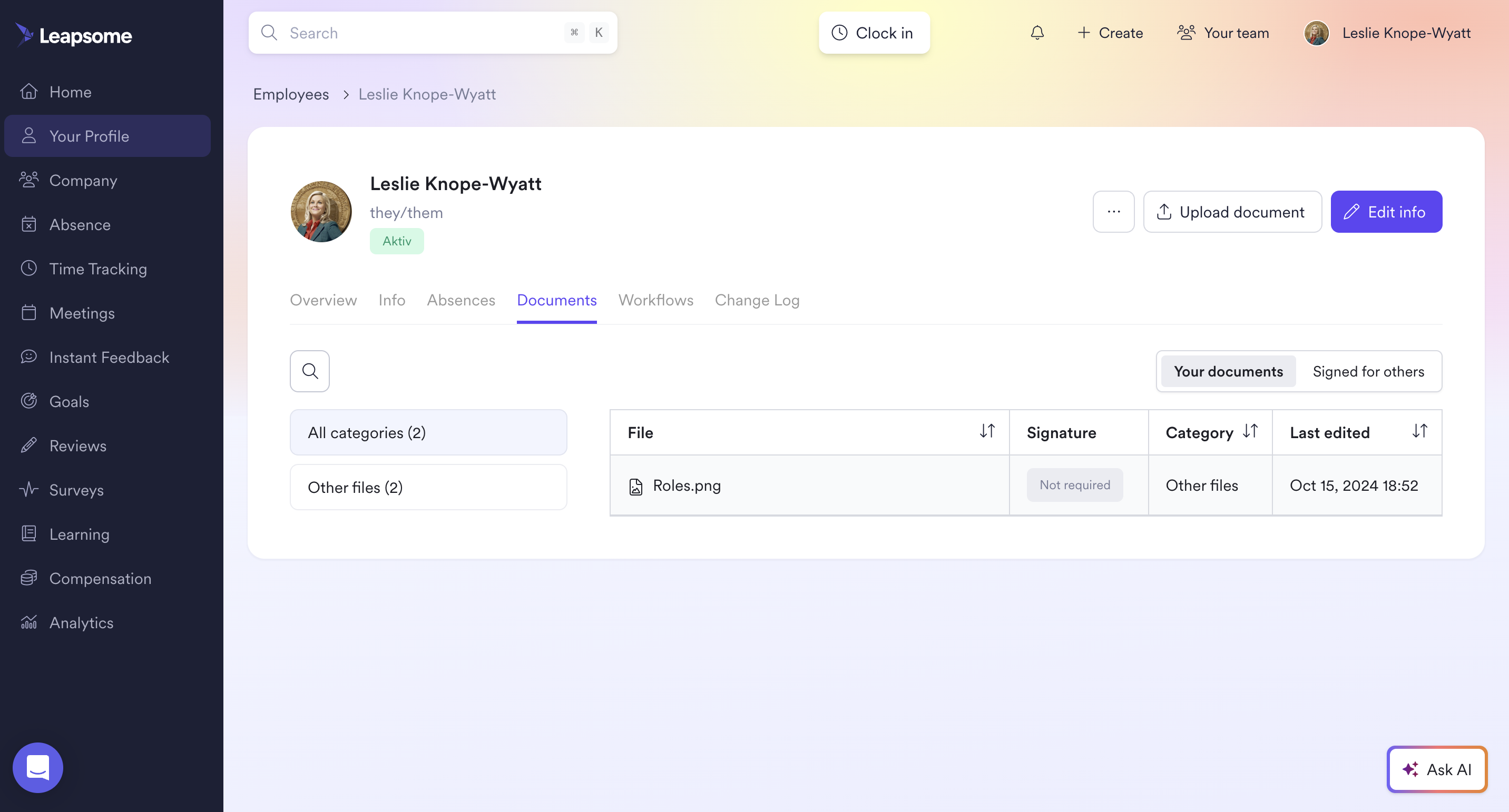Open Goals from the sidebar
The height and width of the screenshot is (812, 1509).
coord(69,402)
